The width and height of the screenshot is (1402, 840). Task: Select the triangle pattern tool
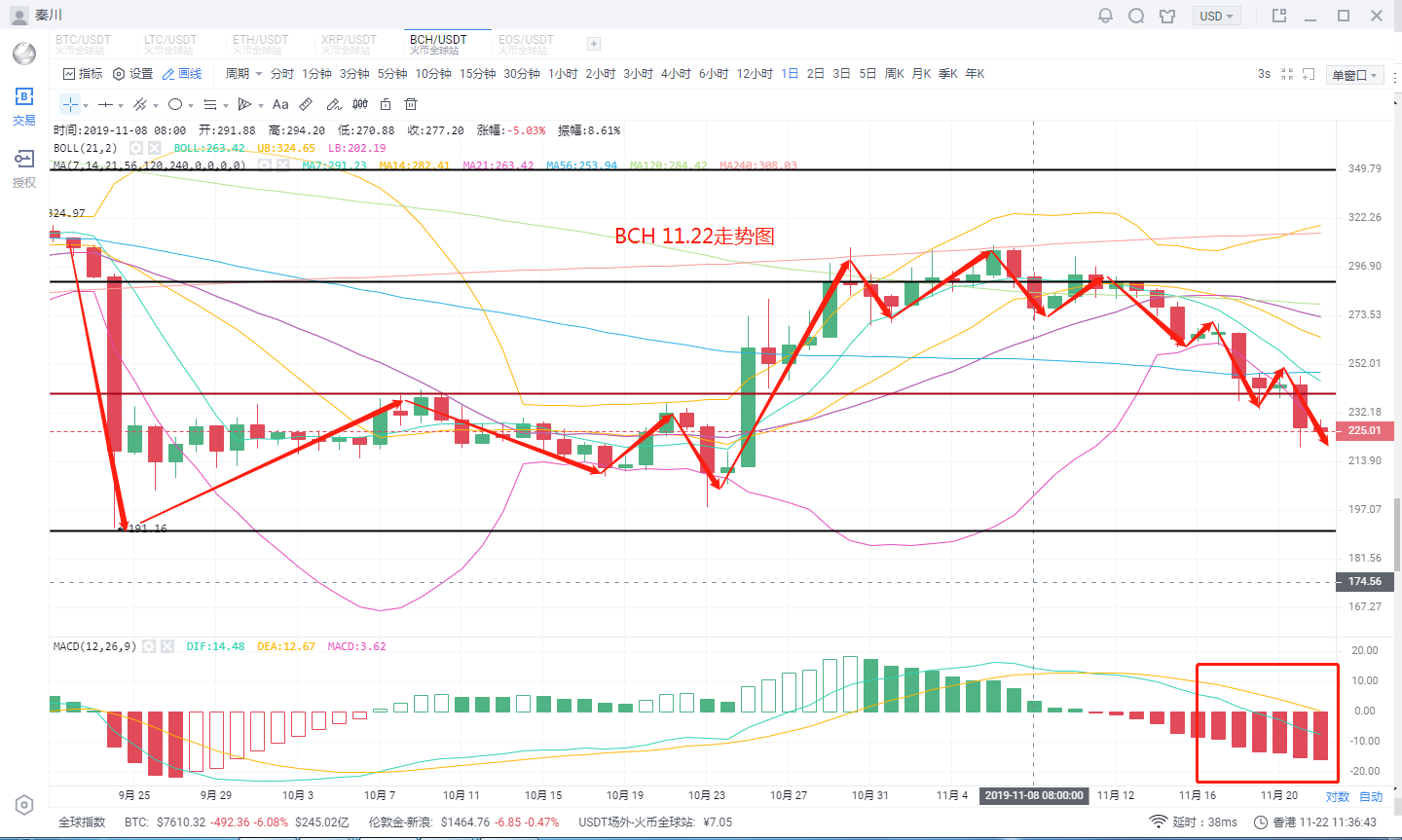[x=245, y=104]
